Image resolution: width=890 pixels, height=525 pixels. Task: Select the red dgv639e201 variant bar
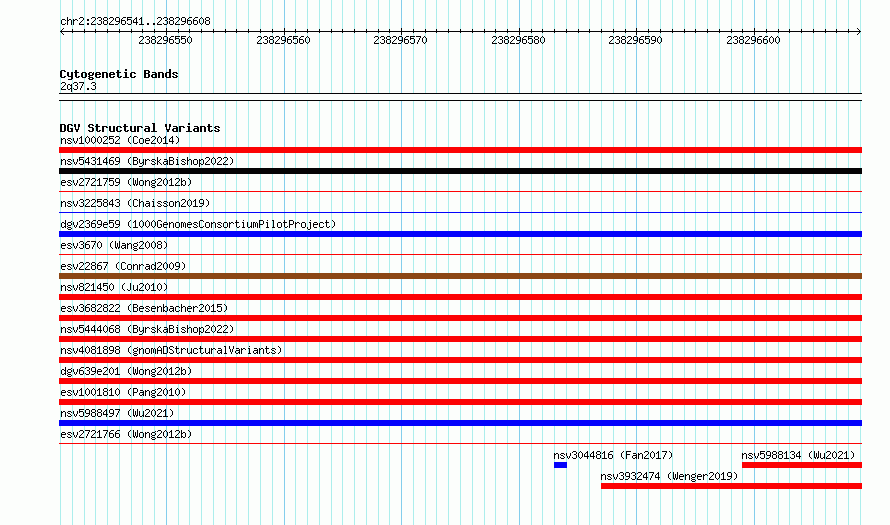click(460, 381)
